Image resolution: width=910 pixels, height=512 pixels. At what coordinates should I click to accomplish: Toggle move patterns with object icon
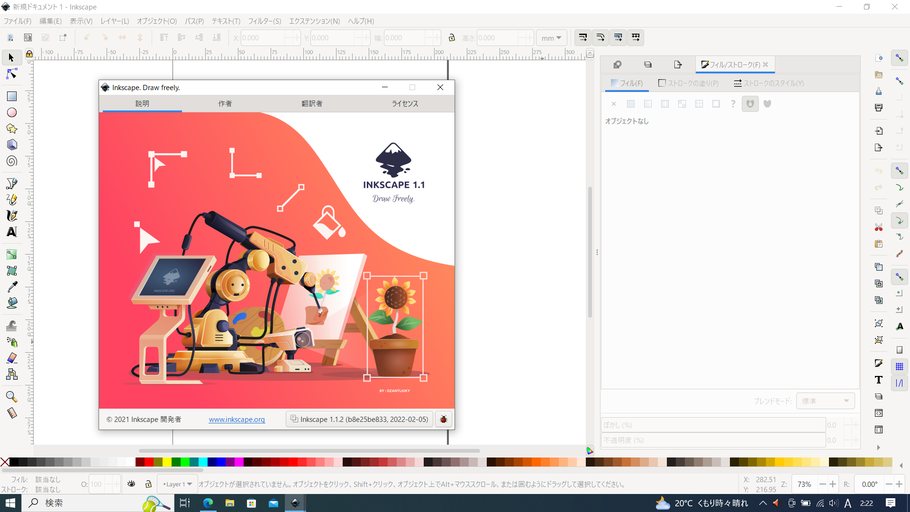point(636,38)
